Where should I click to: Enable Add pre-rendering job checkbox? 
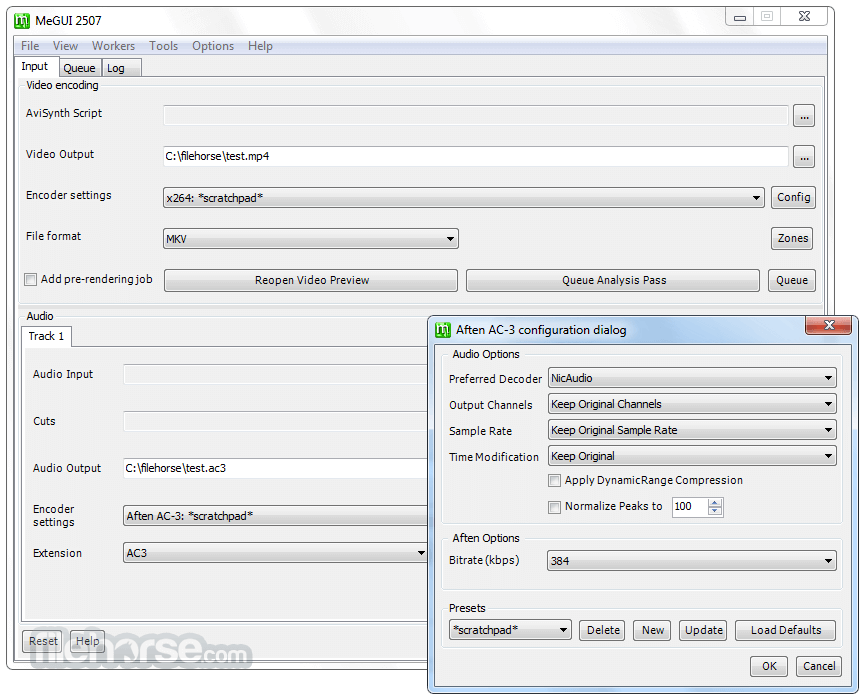pos(30,280)
